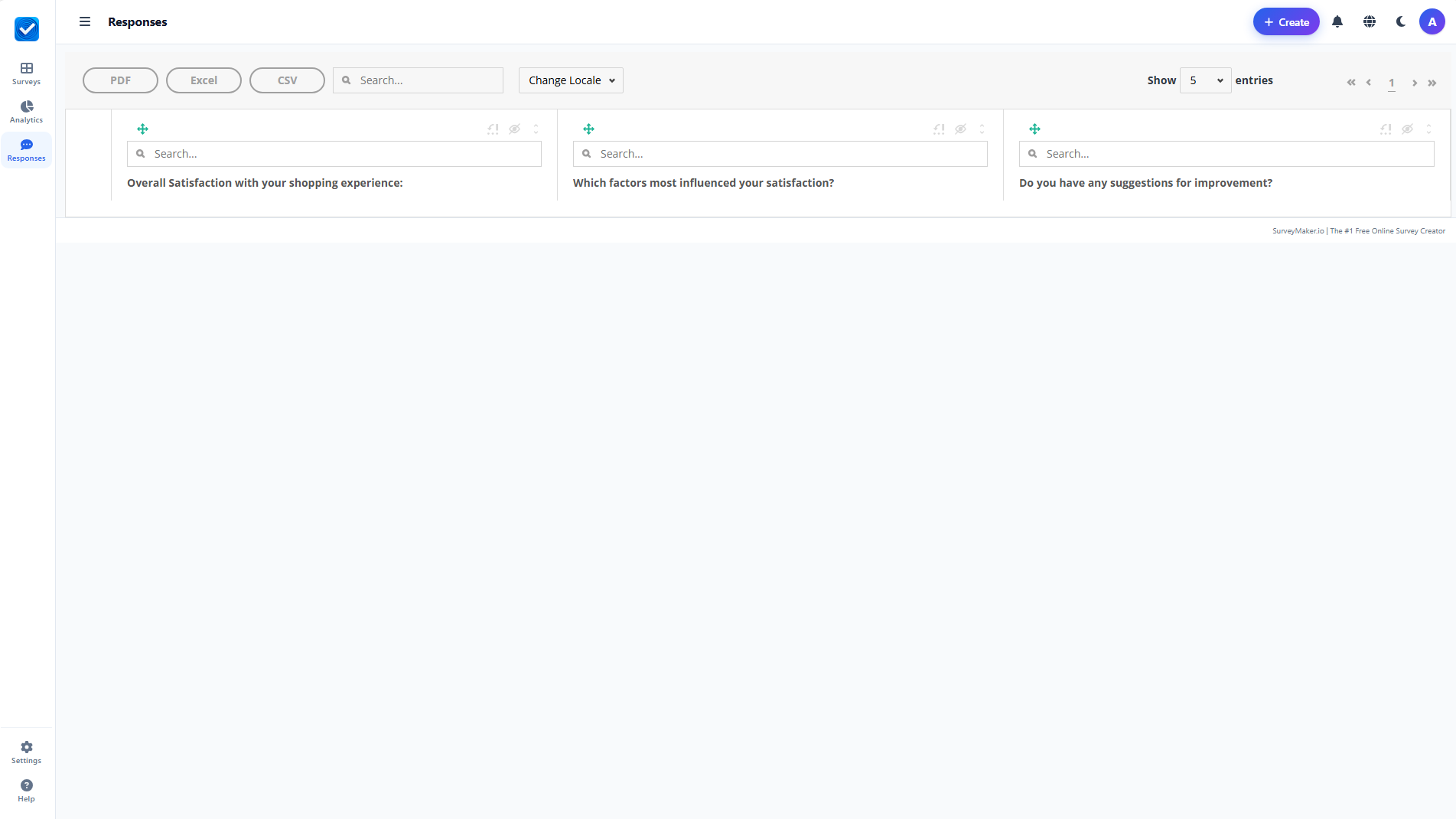
Task: Go to the next page
Action: [x=1415, y=83]
